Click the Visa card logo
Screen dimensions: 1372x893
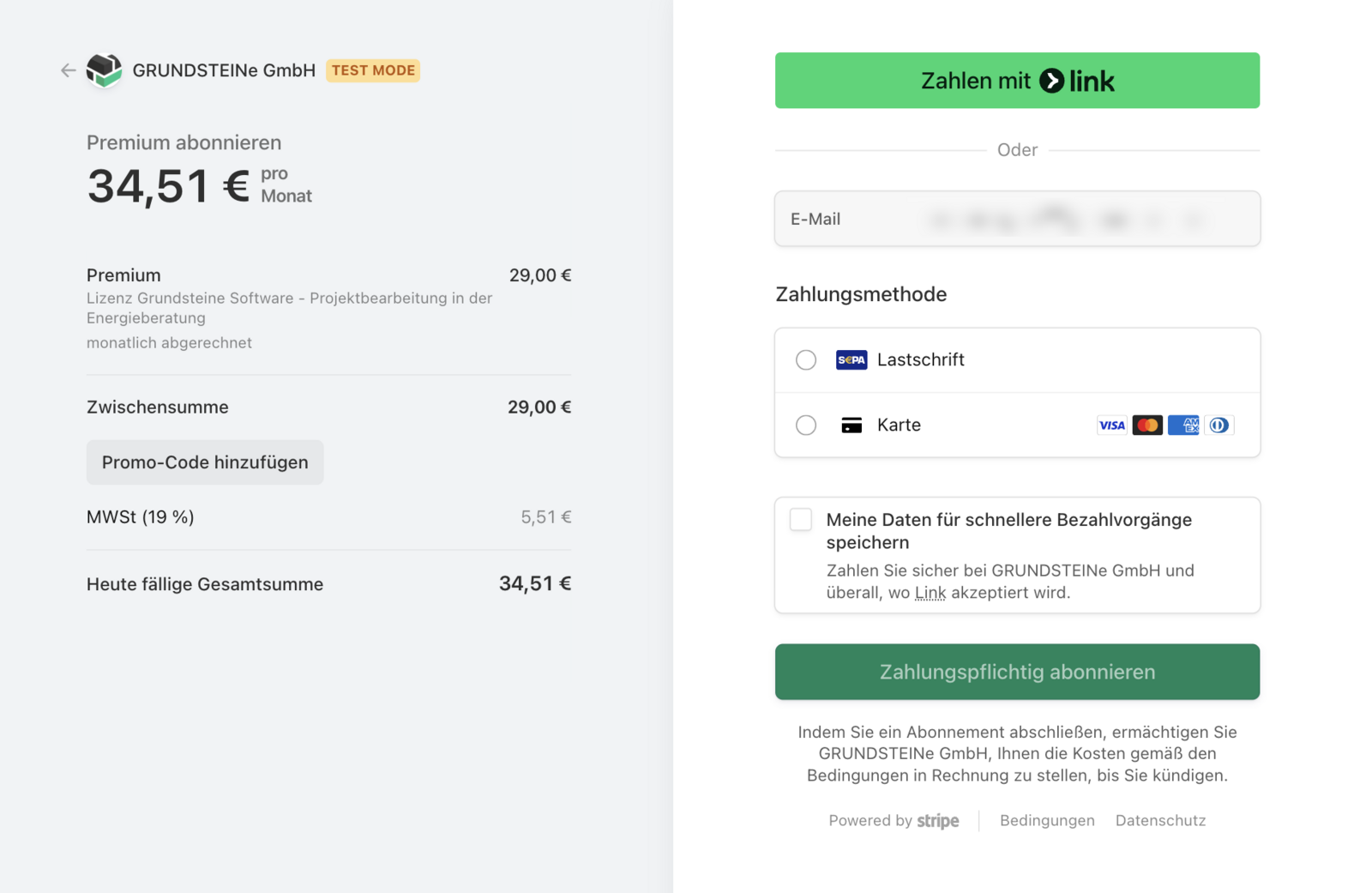1111,425
